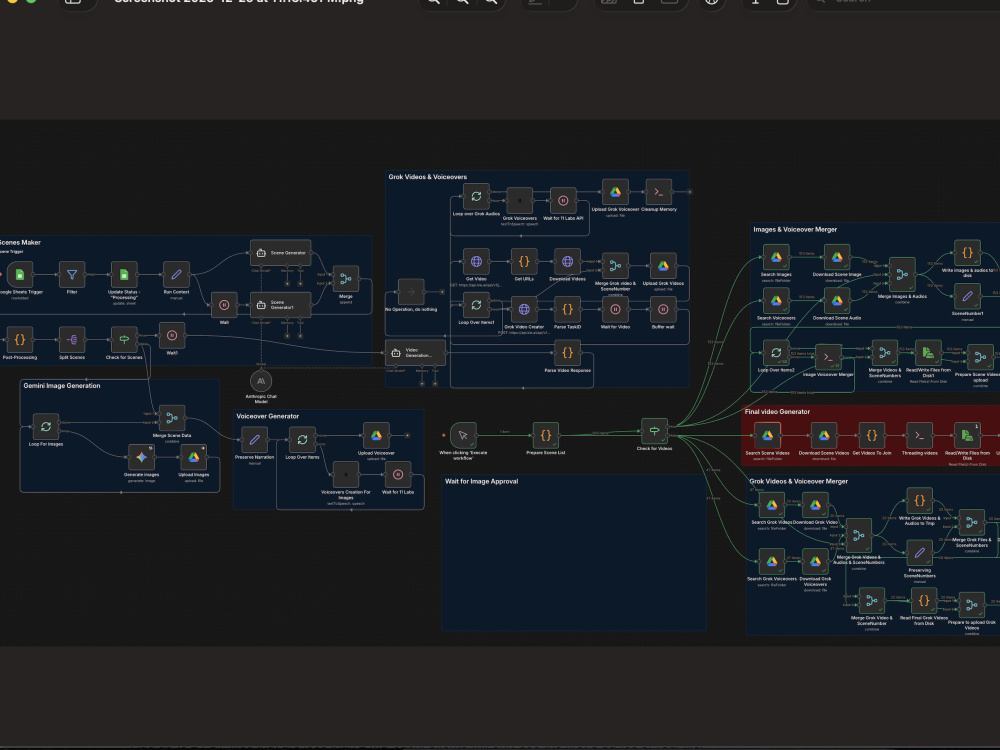Open the Scene Generator agent node
Image resolution: width=1000 pixels, height=750 pixels.
(281, 253)
